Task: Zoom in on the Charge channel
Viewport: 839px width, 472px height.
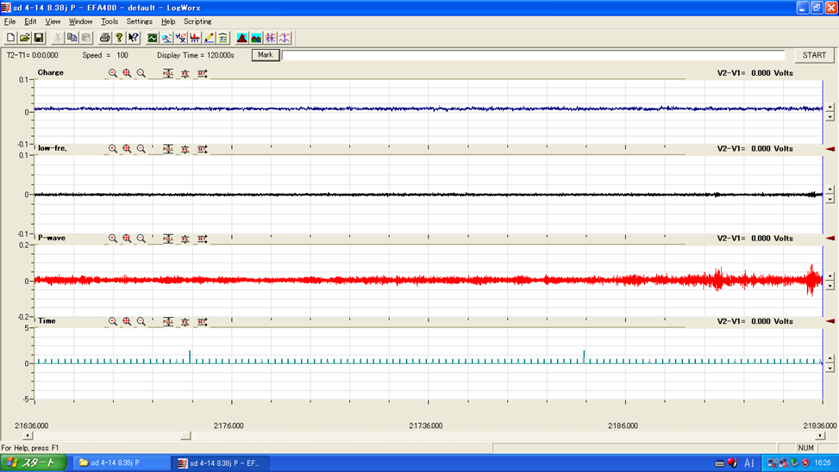Action: click(x=127, y=73)
